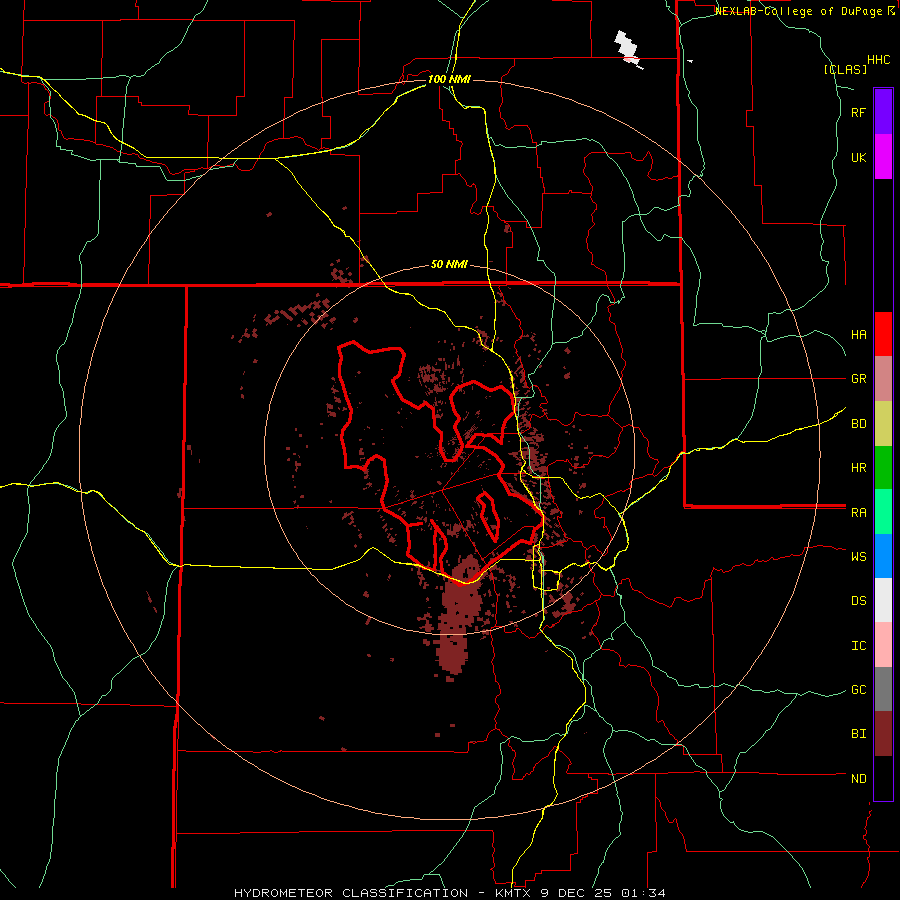Screen dimensions: 900x900
Task: Click the DS legend label
Action: click(x=858, y=600)
